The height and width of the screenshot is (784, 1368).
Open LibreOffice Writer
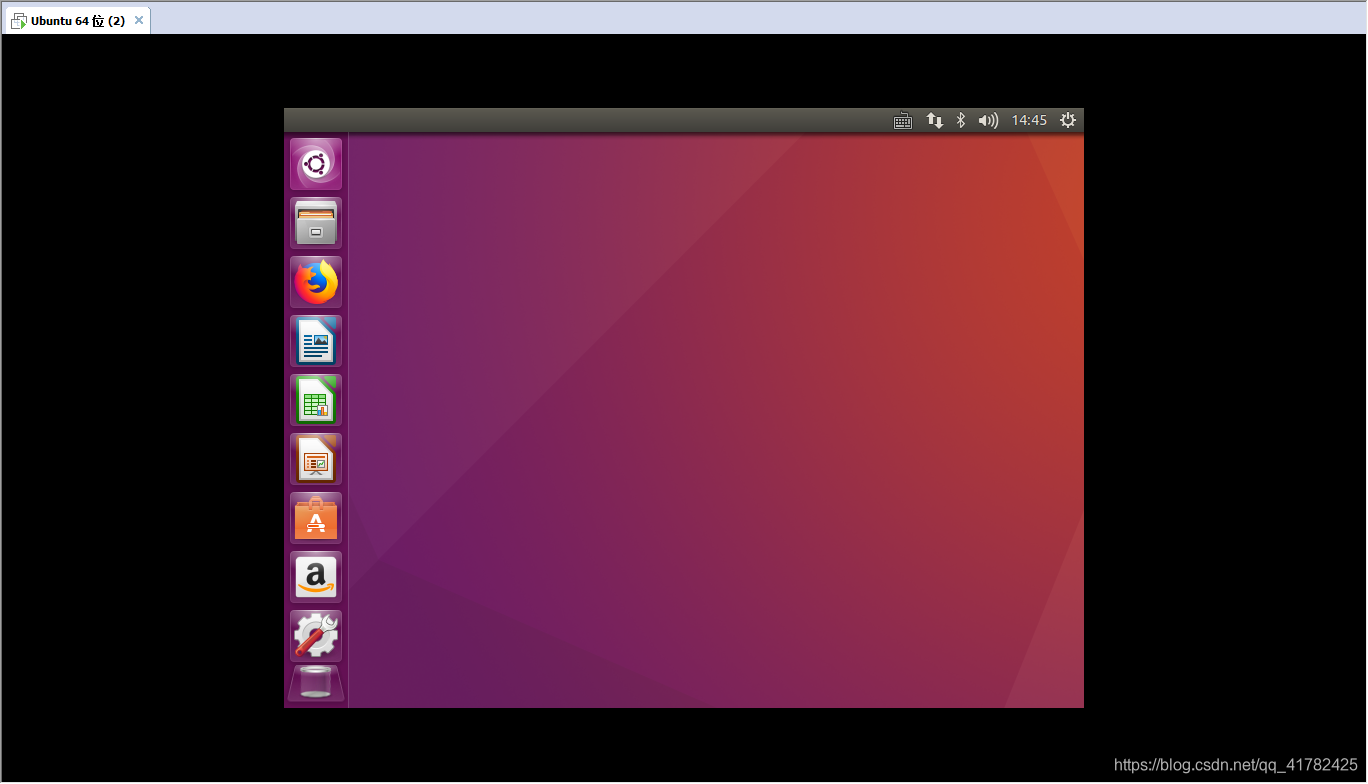point(316,341)
